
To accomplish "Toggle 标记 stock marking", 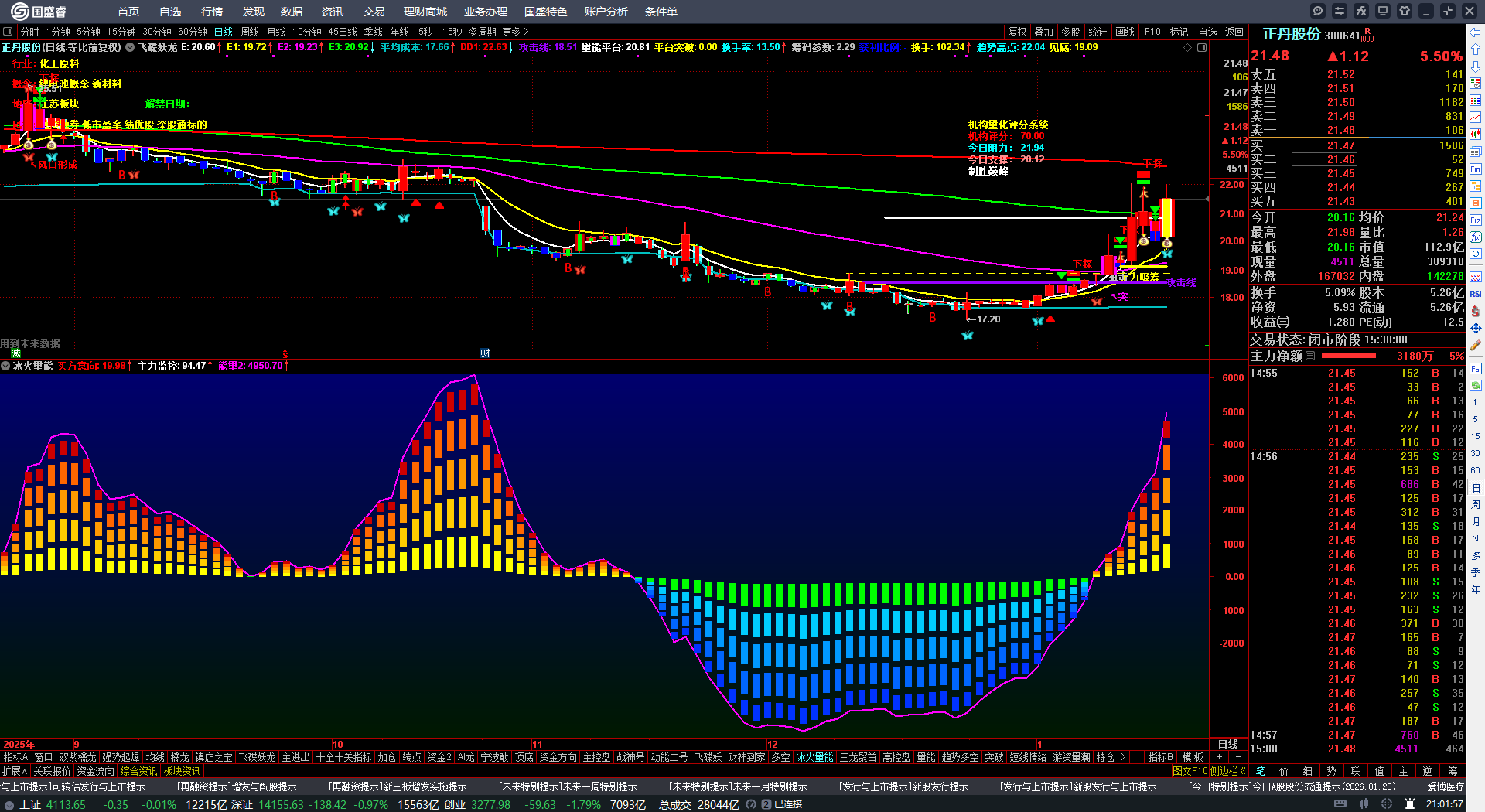I will [1179, 32].
